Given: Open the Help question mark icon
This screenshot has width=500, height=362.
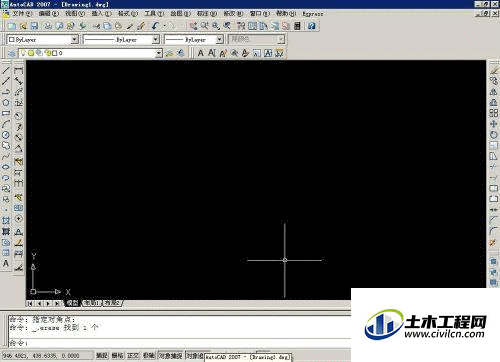Looking at the screenshot, I should [x=312, y=26].
